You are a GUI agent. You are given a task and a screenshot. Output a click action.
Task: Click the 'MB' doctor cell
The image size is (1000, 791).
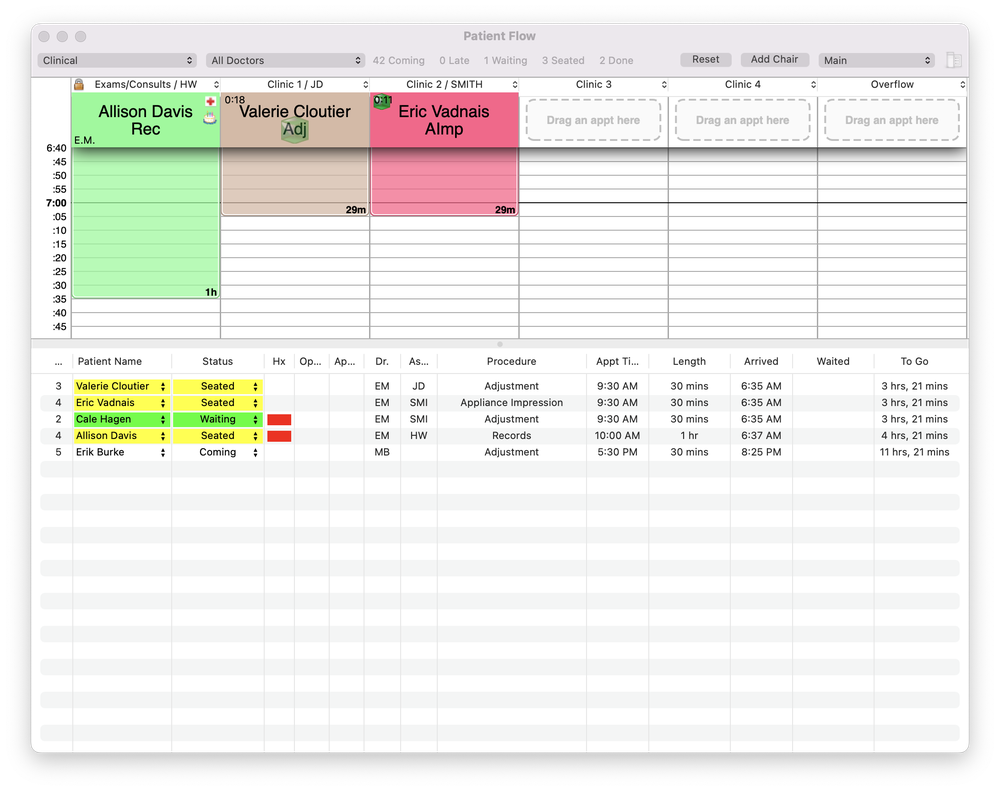381,452
